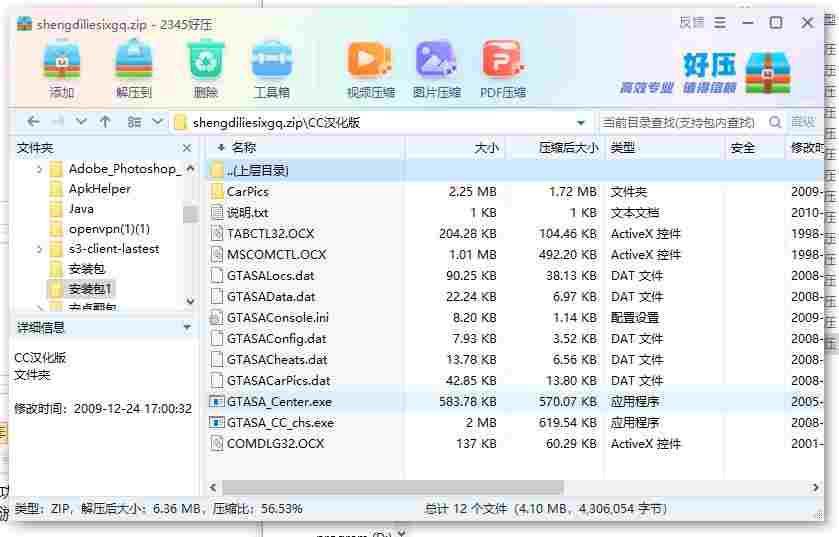Click the folder tree scroll up arrow
Screen dimensions: 839x537
pos(190,168)
